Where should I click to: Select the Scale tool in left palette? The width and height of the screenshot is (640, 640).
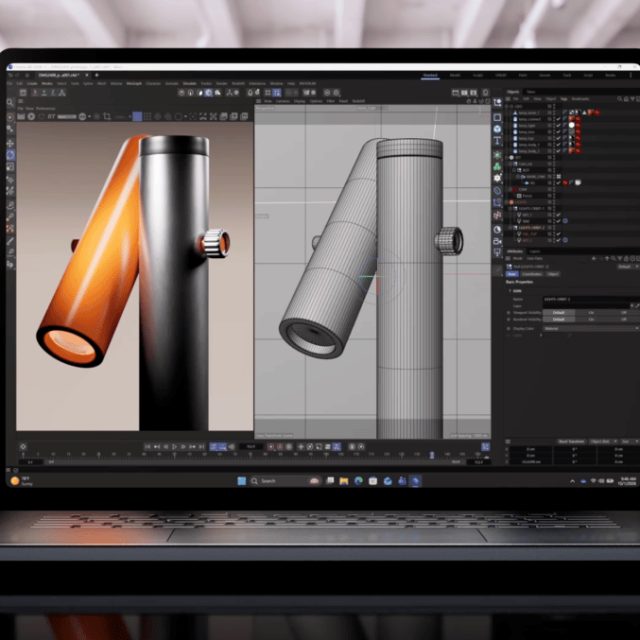click(11, 167)
